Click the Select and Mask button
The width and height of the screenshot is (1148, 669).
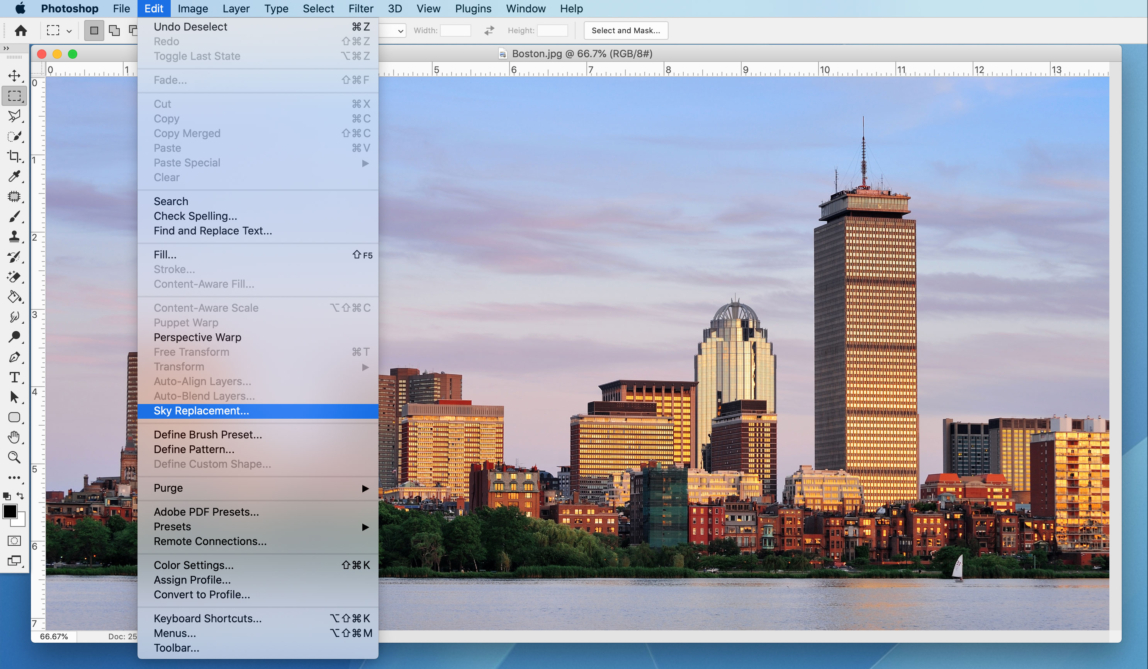tap(625, 30)
